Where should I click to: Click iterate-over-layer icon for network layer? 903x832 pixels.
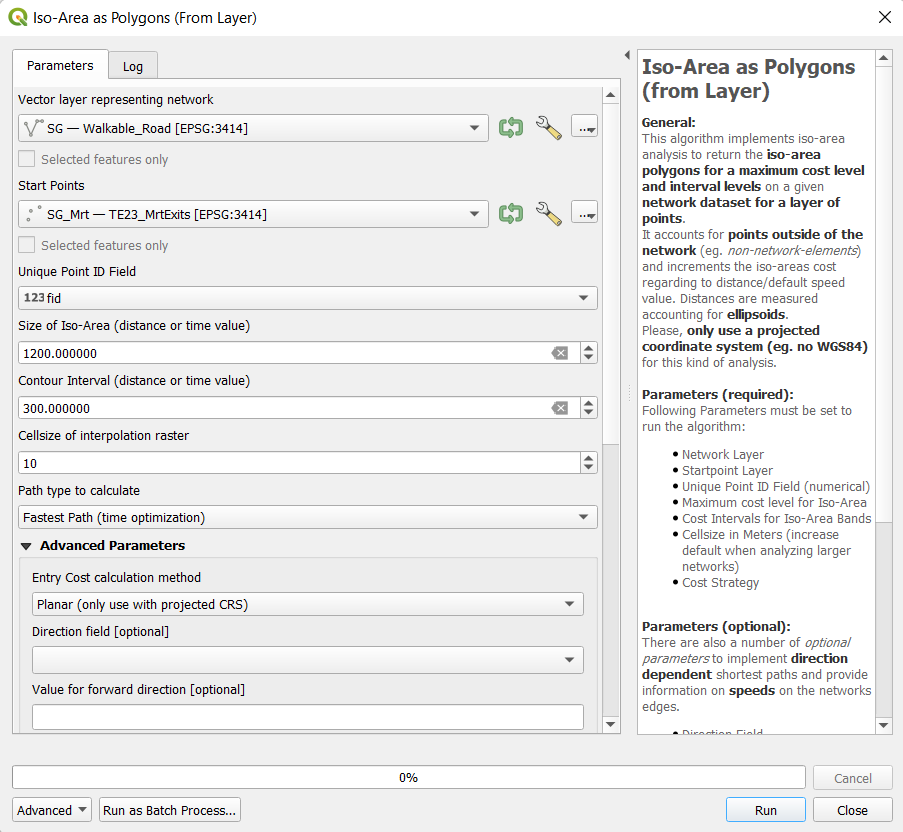pos(511,128)
